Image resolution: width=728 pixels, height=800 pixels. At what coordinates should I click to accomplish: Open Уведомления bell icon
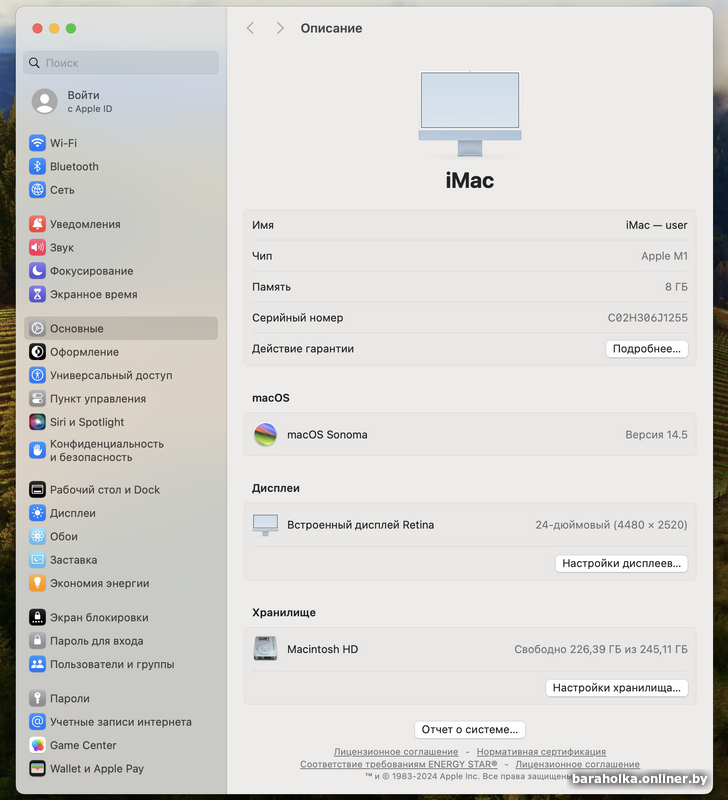[x=37, y=224]
